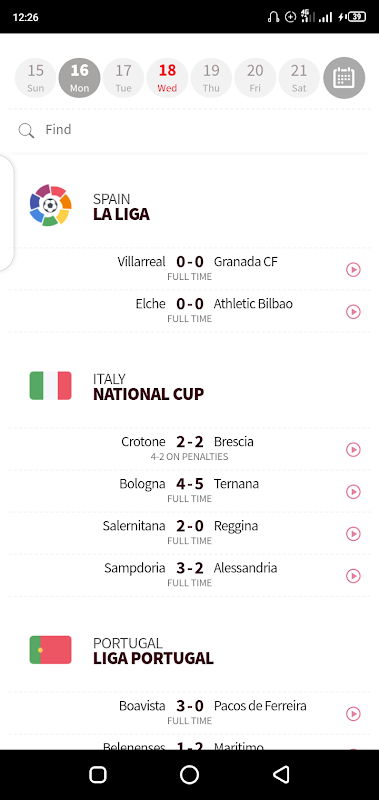Viewport: 379px width, 800px height.
Task: Choose Thursday 19 in date strip
Action: [211, 78]
